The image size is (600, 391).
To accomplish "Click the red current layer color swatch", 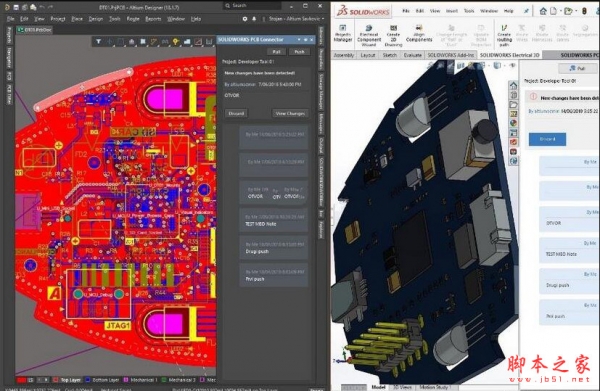I will pyautogui.click(x=21, y=380).
